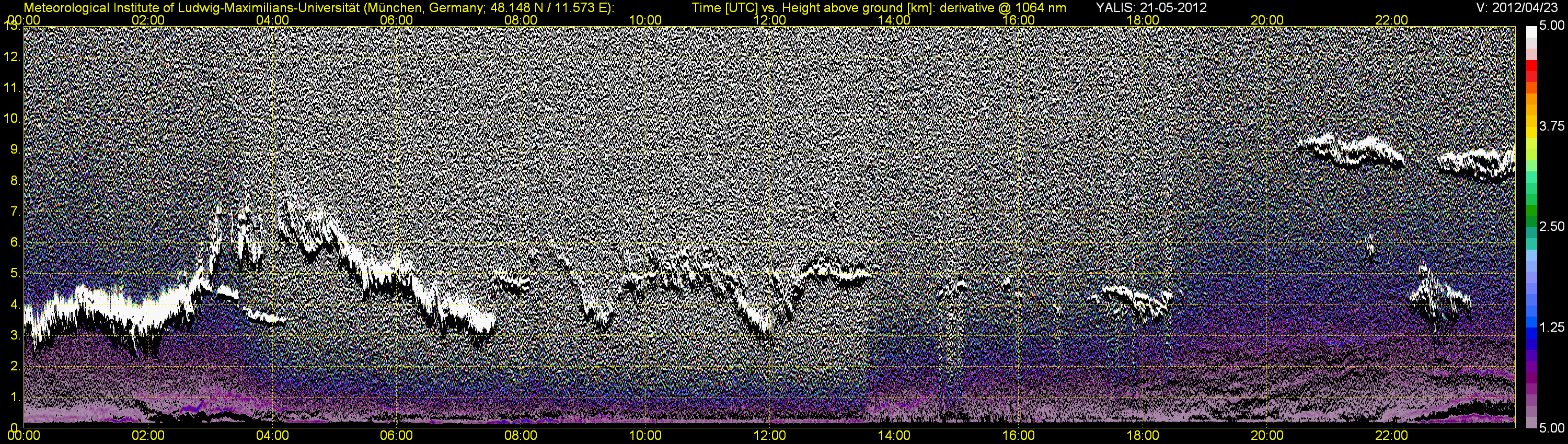Click the 5 km height axis label
The width and height of the screenshot is (1568, 444).
14,274
